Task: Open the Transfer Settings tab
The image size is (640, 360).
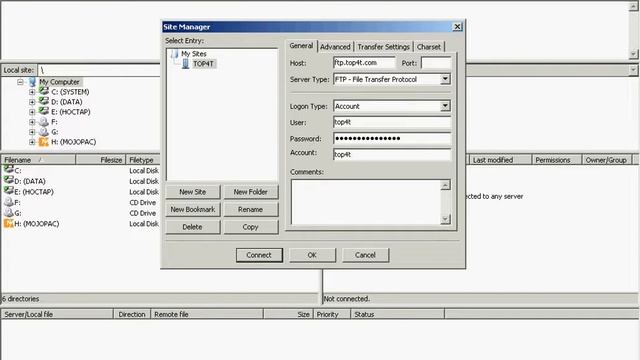Action: coord(383,47)
